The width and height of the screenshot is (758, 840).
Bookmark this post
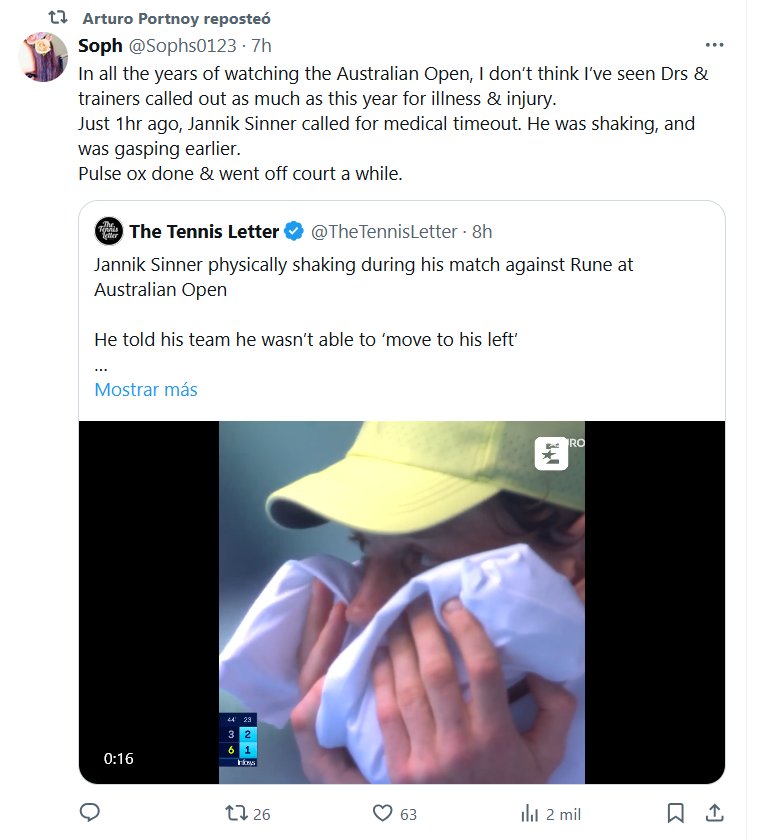point(676,813)
